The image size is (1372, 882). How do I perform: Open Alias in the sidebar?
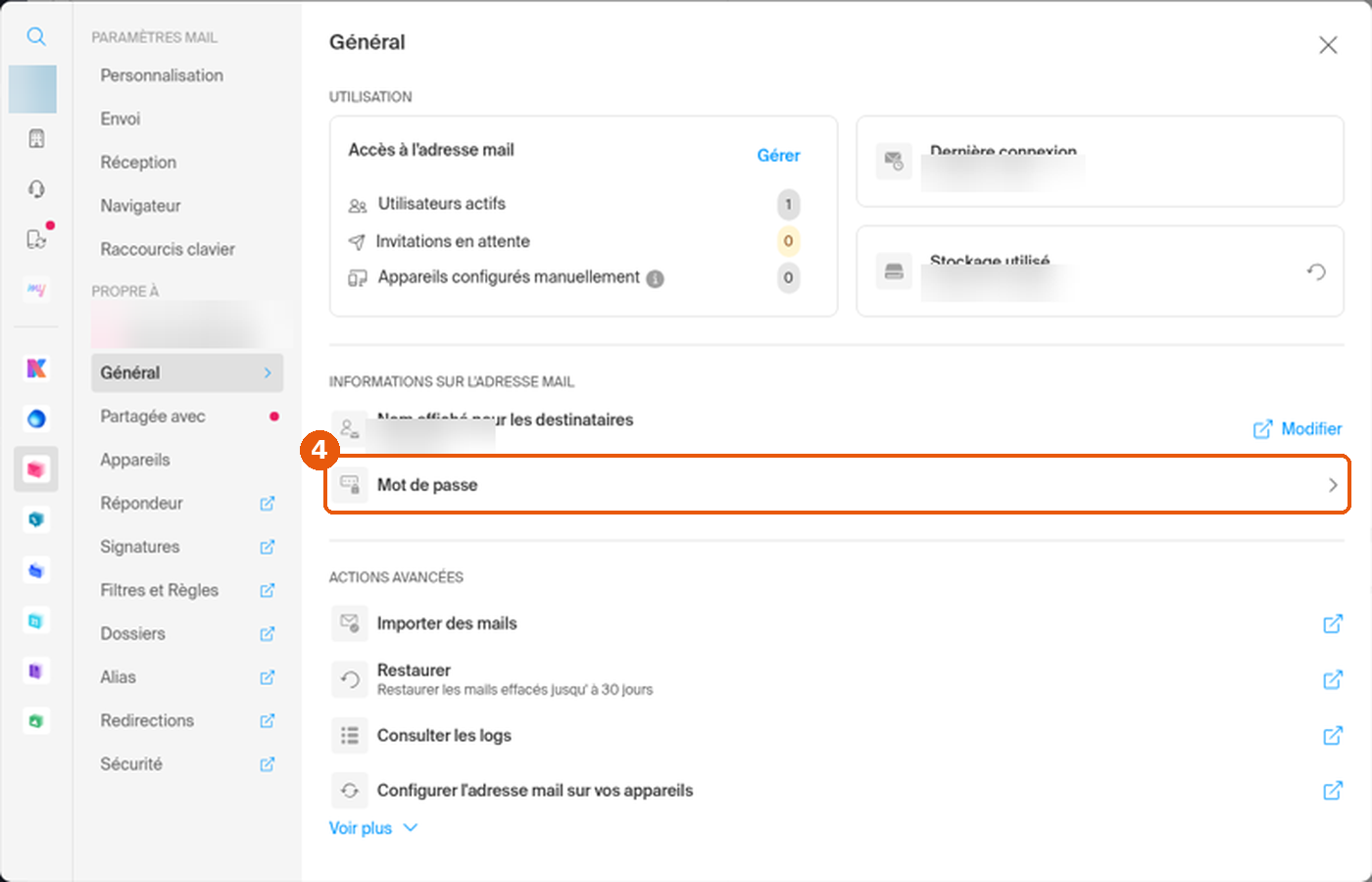(118, 677)
